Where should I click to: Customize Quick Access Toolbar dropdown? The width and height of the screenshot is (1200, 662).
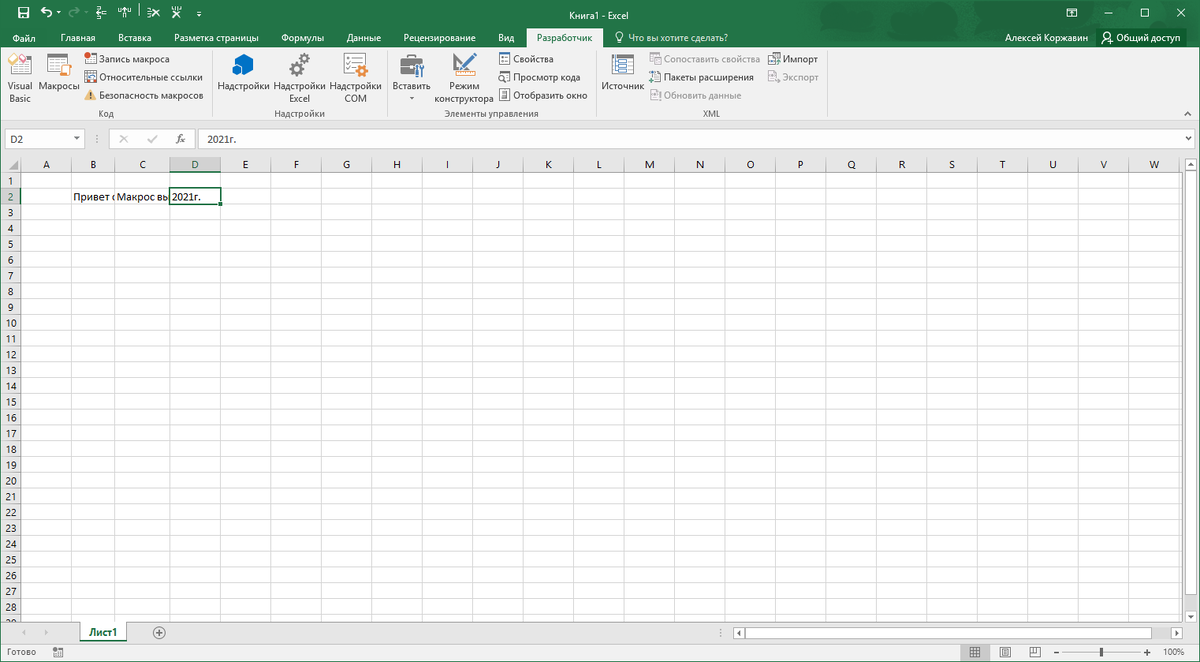(198, 14)
